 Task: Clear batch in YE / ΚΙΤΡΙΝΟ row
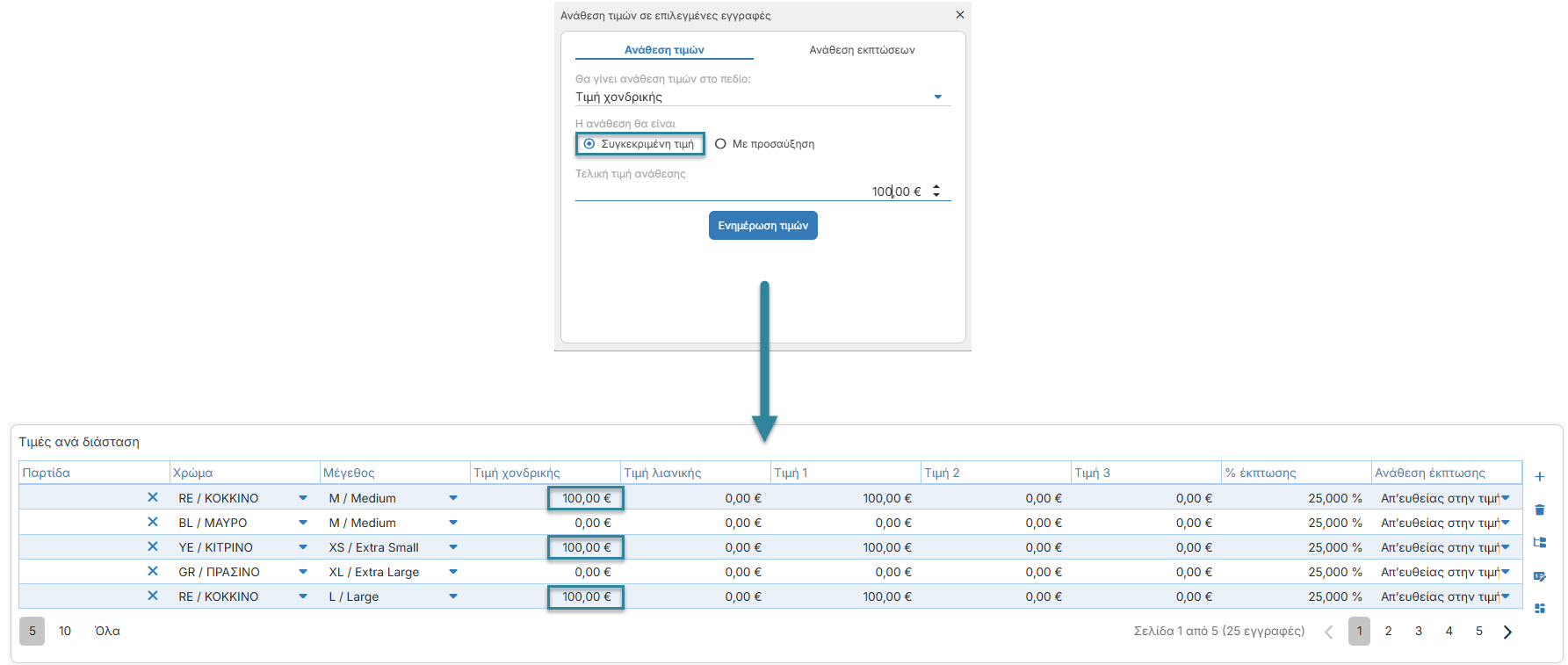coord(152,546)
